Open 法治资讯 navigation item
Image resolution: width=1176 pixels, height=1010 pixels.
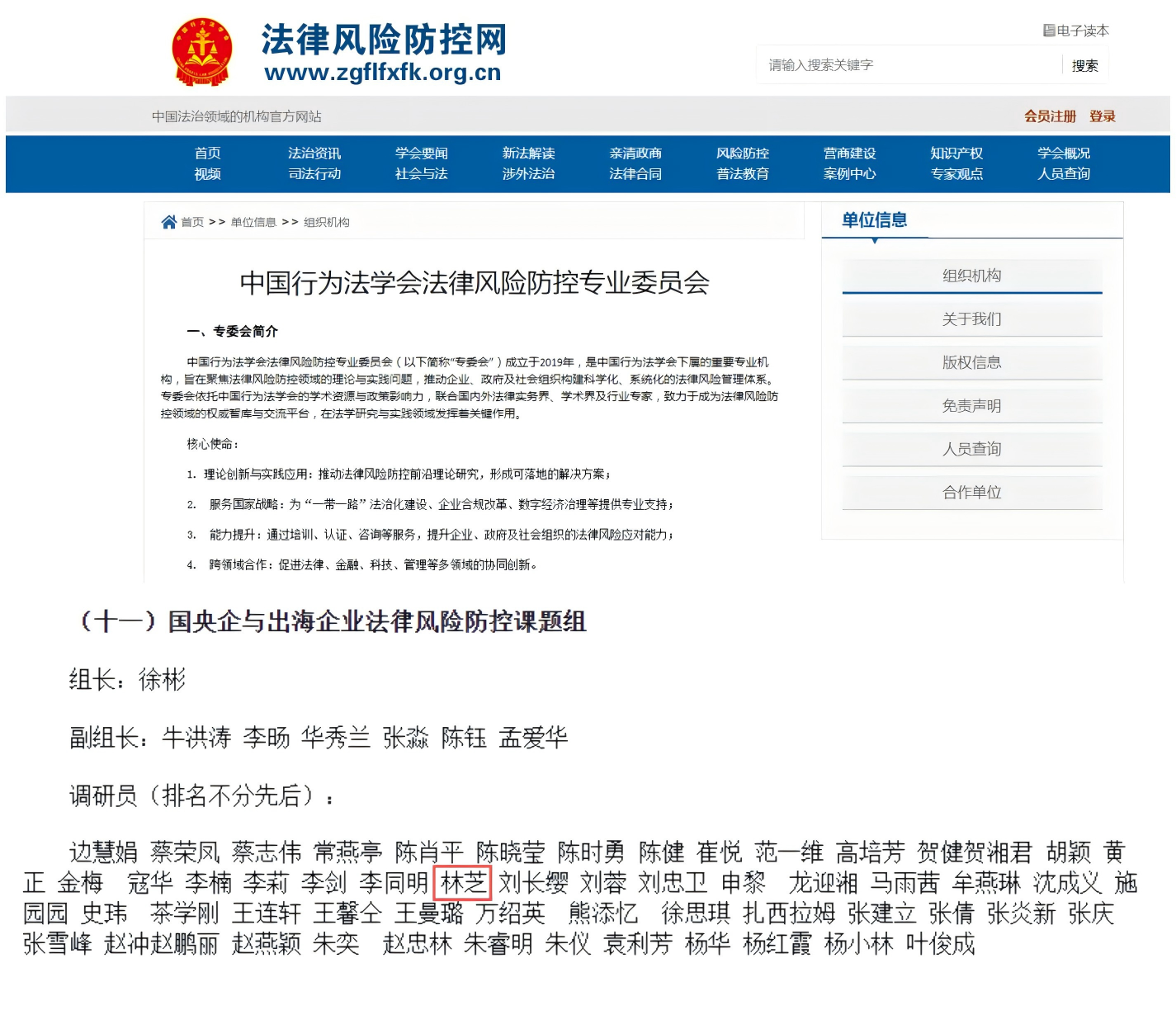(x=314, y=153)
